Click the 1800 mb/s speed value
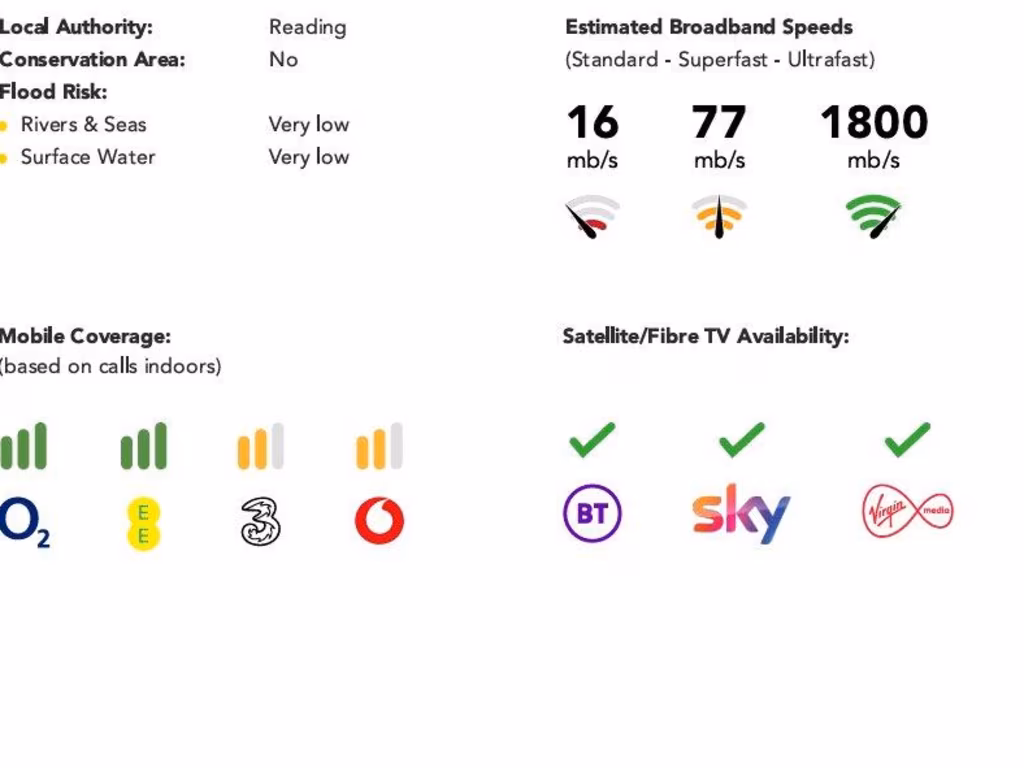This screenshot has width=1024, height=768. [873, 123]
